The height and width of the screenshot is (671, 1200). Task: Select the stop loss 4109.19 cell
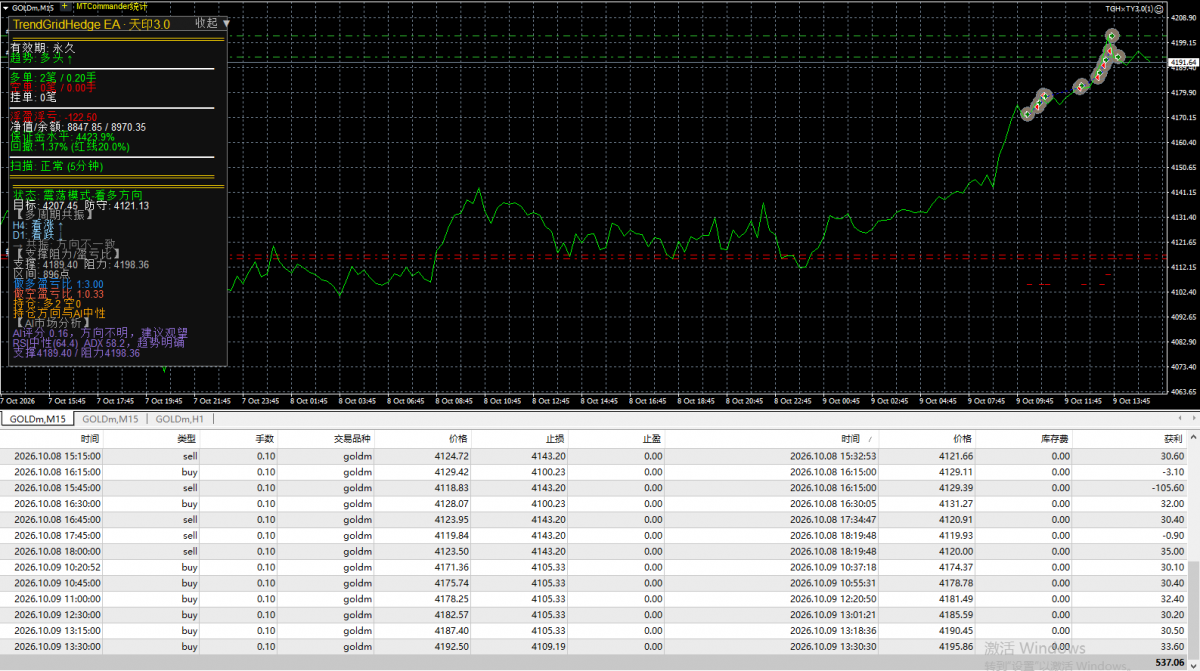tap(549, 646)
